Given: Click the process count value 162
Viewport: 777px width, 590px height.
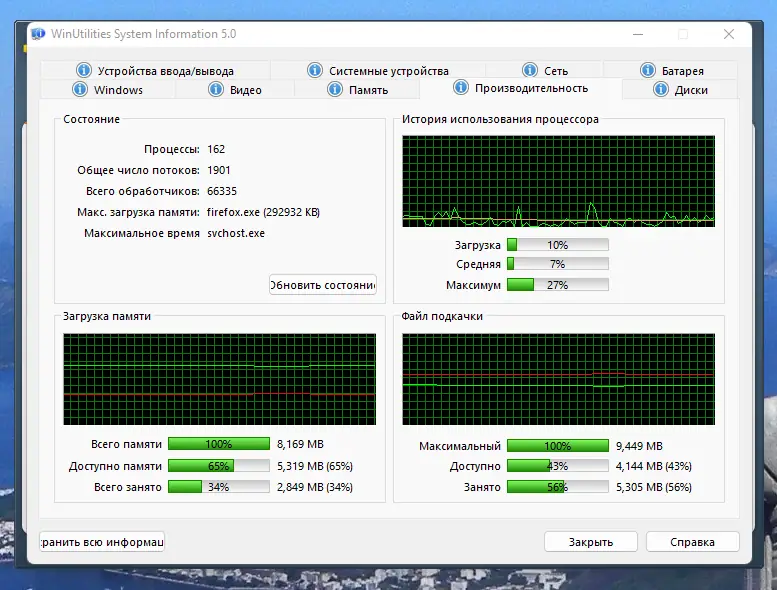Looking at the screenshot, I should [x=216, y=149].
